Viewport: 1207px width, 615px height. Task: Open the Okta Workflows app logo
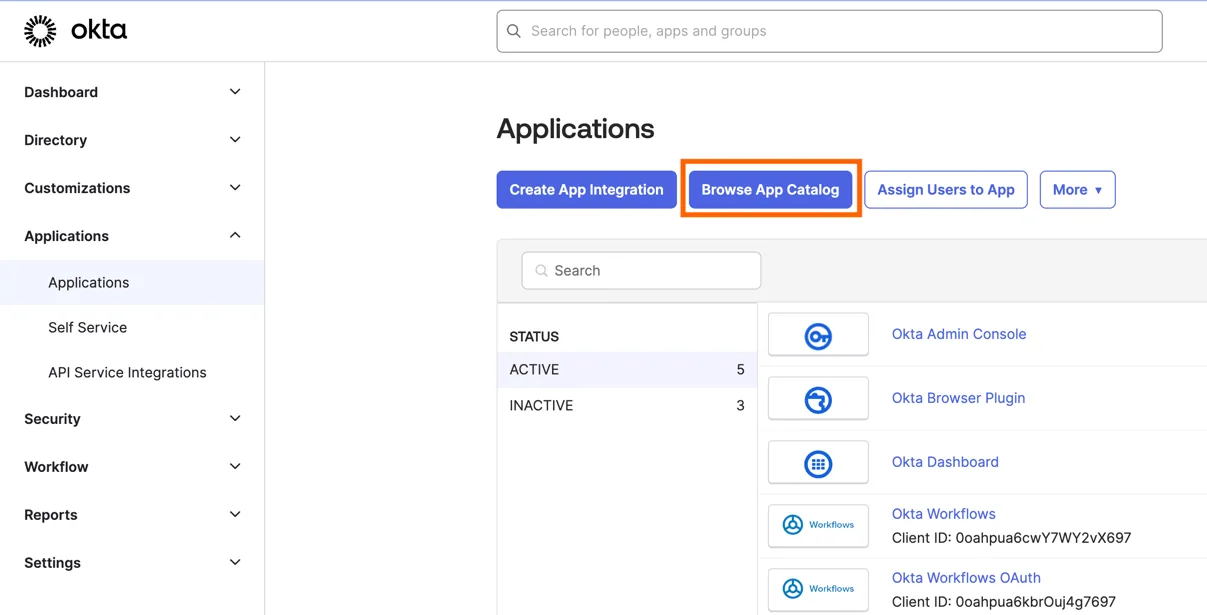click(x=818, y=525)
